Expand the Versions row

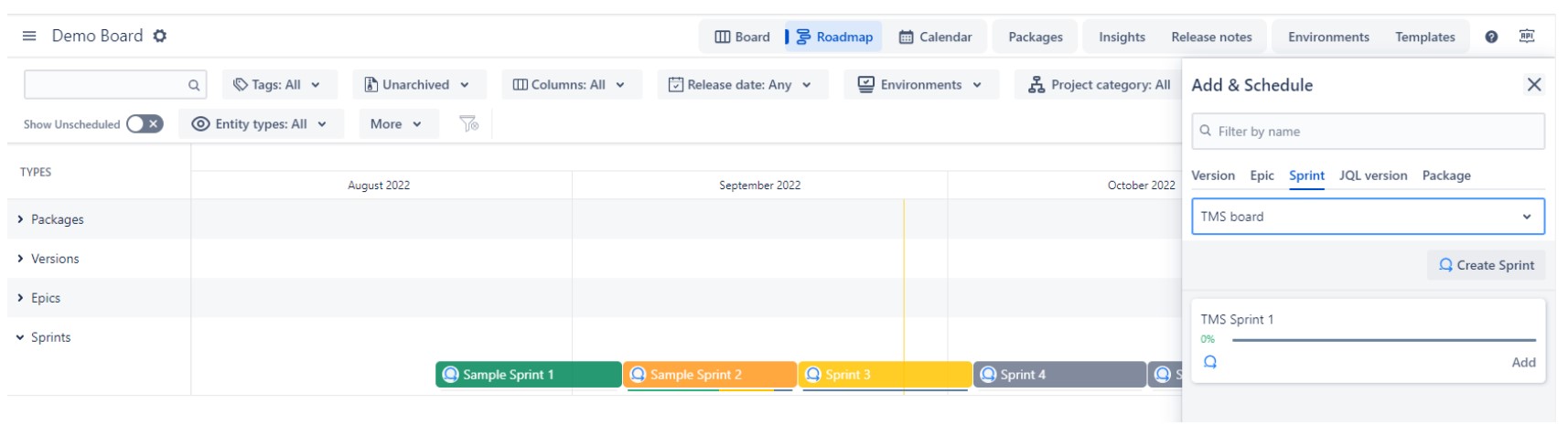20,259
